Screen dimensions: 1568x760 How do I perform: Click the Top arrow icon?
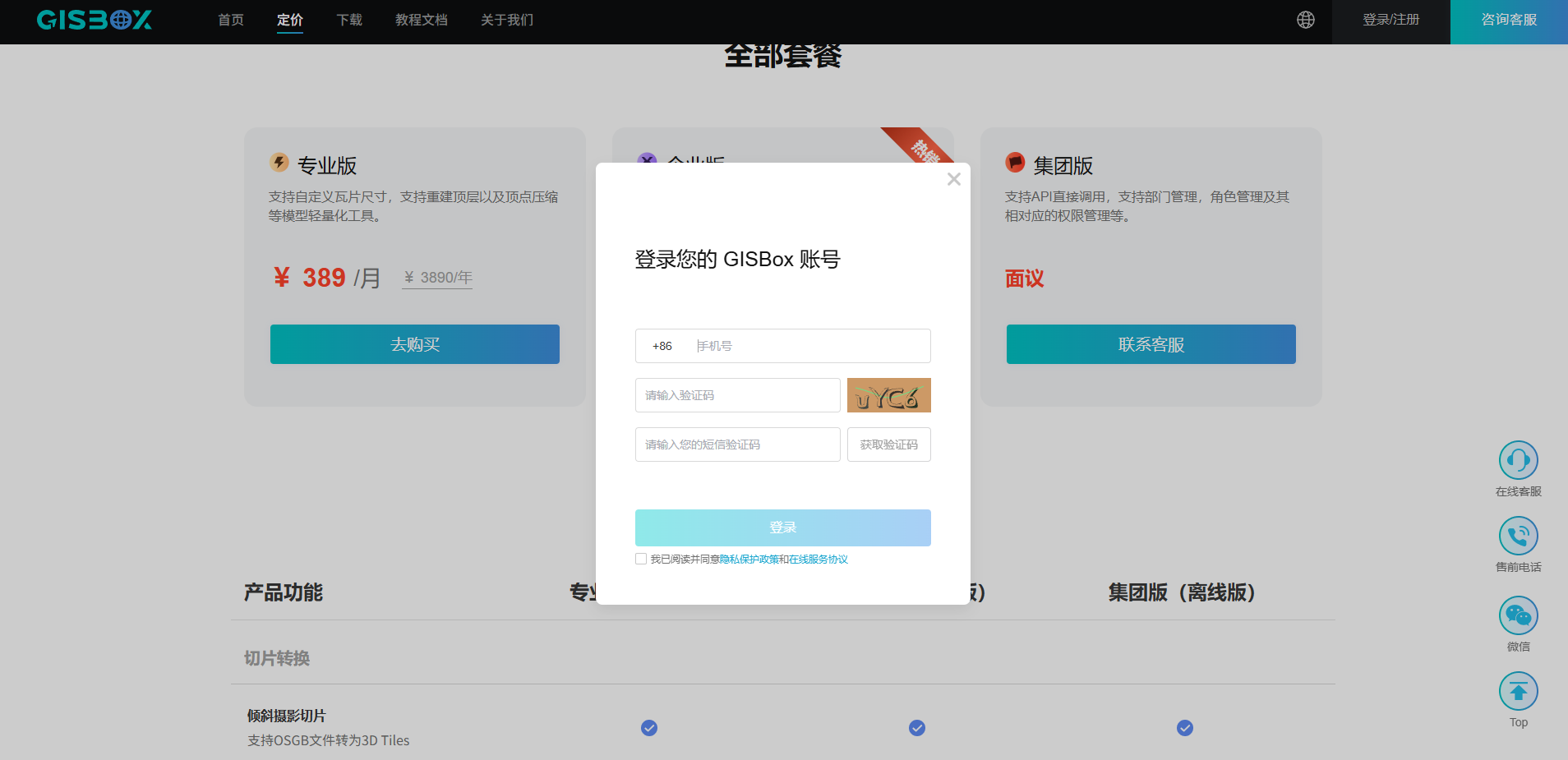click(1518, 691)
